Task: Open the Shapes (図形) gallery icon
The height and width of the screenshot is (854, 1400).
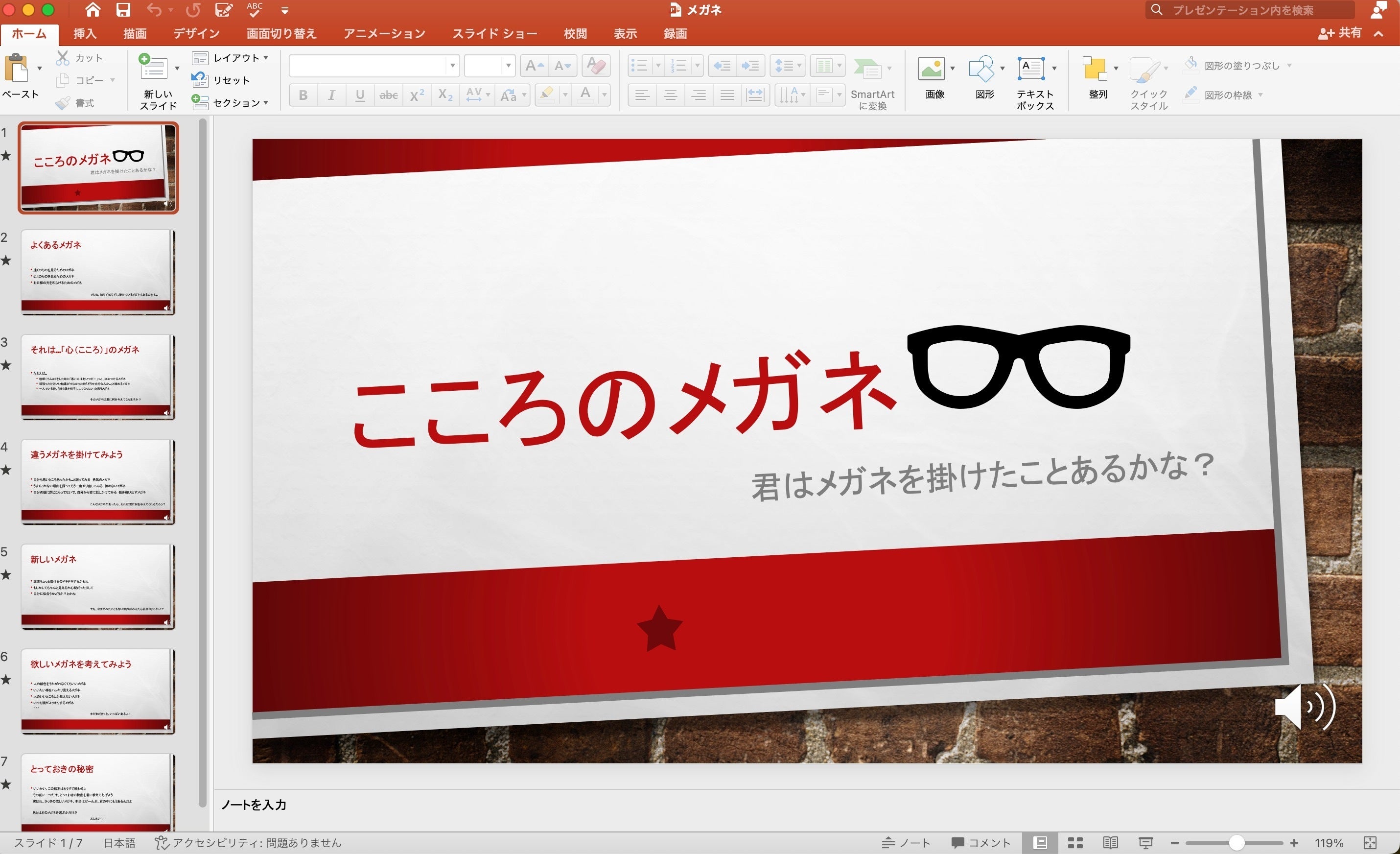Action: tap(982, 69)
